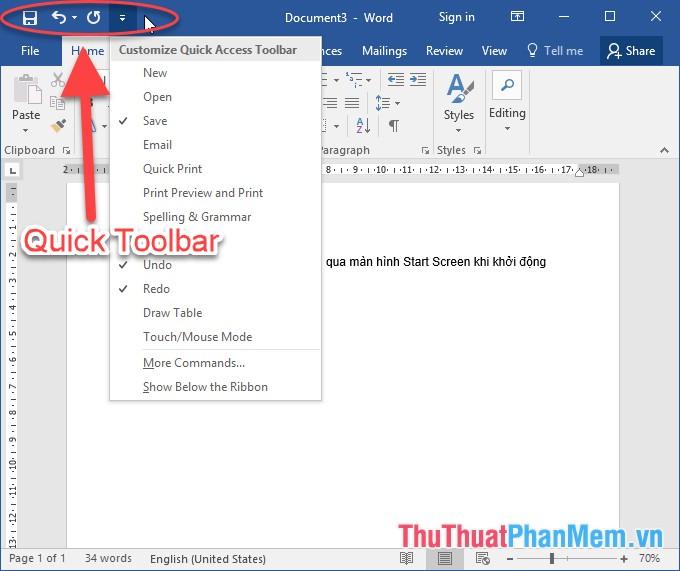Enable Open in the customize menu
680x571 pixels.
(215, 97)
